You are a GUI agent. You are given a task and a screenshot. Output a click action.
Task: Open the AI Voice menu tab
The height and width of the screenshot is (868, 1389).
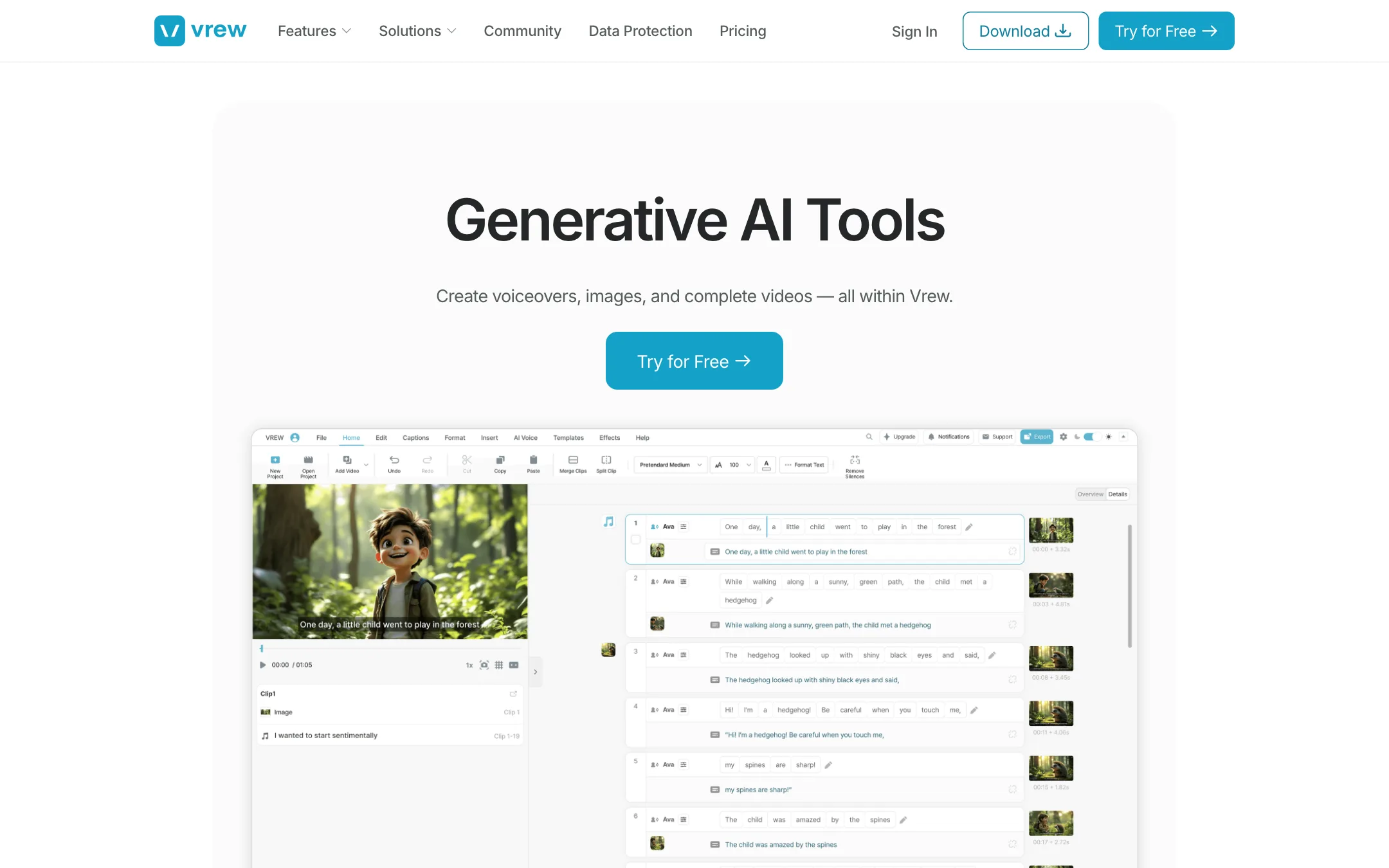(525, 438)
